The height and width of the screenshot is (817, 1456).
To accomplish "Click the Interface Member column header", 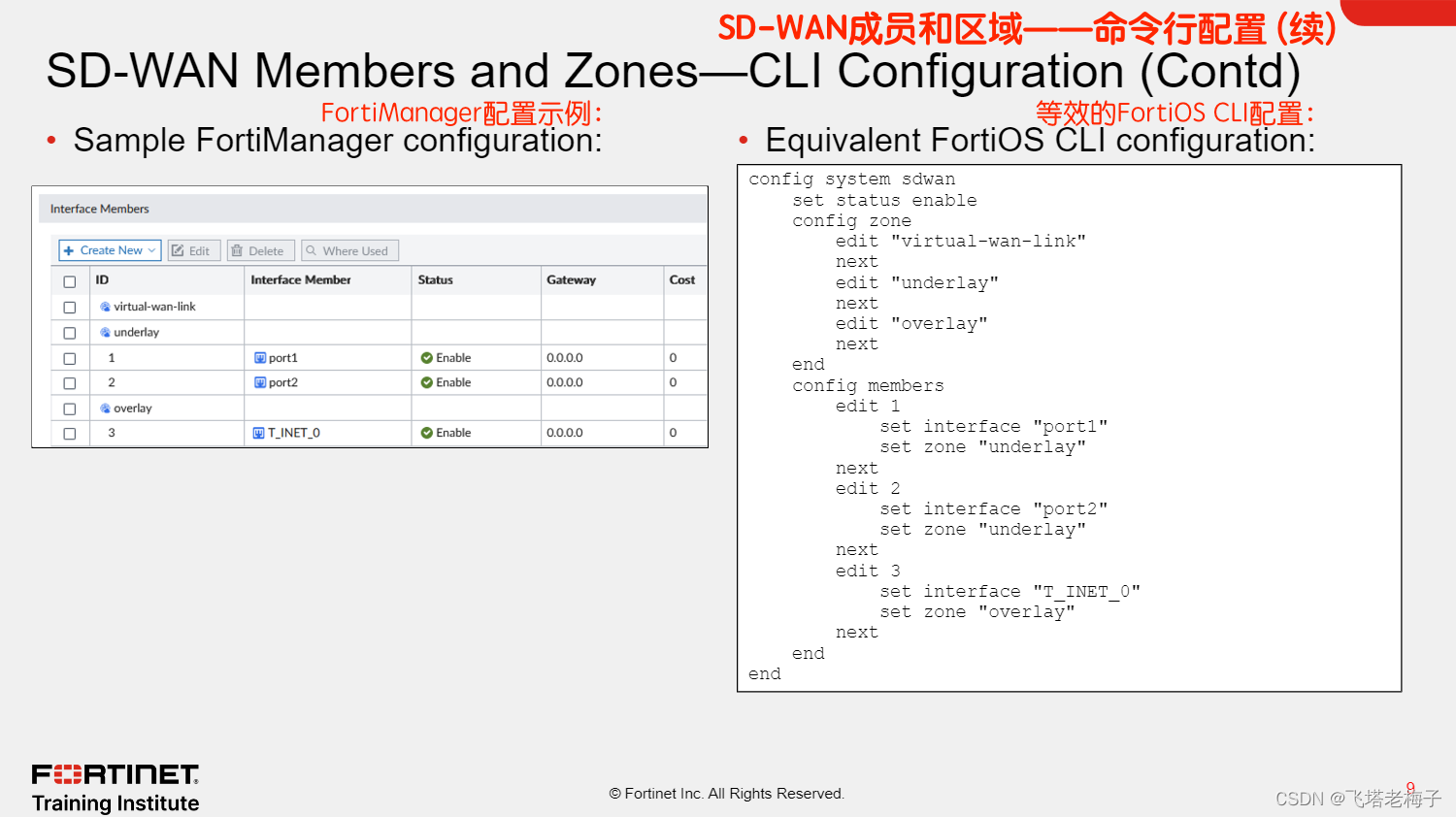I will (x=301, y=279).
